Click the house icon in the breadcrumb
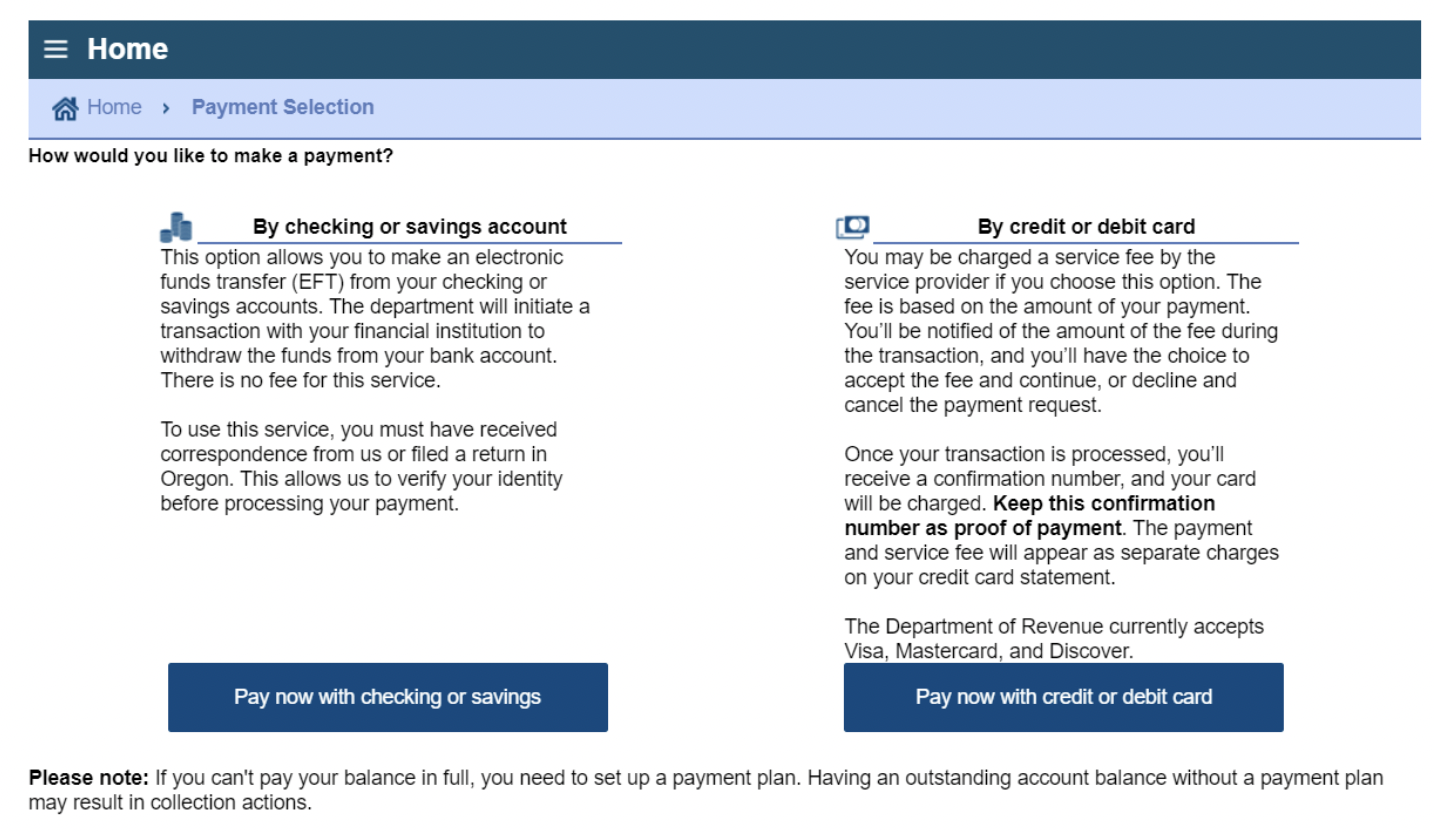This screenshot has height=832, width=1434. (x=65, y=108)
